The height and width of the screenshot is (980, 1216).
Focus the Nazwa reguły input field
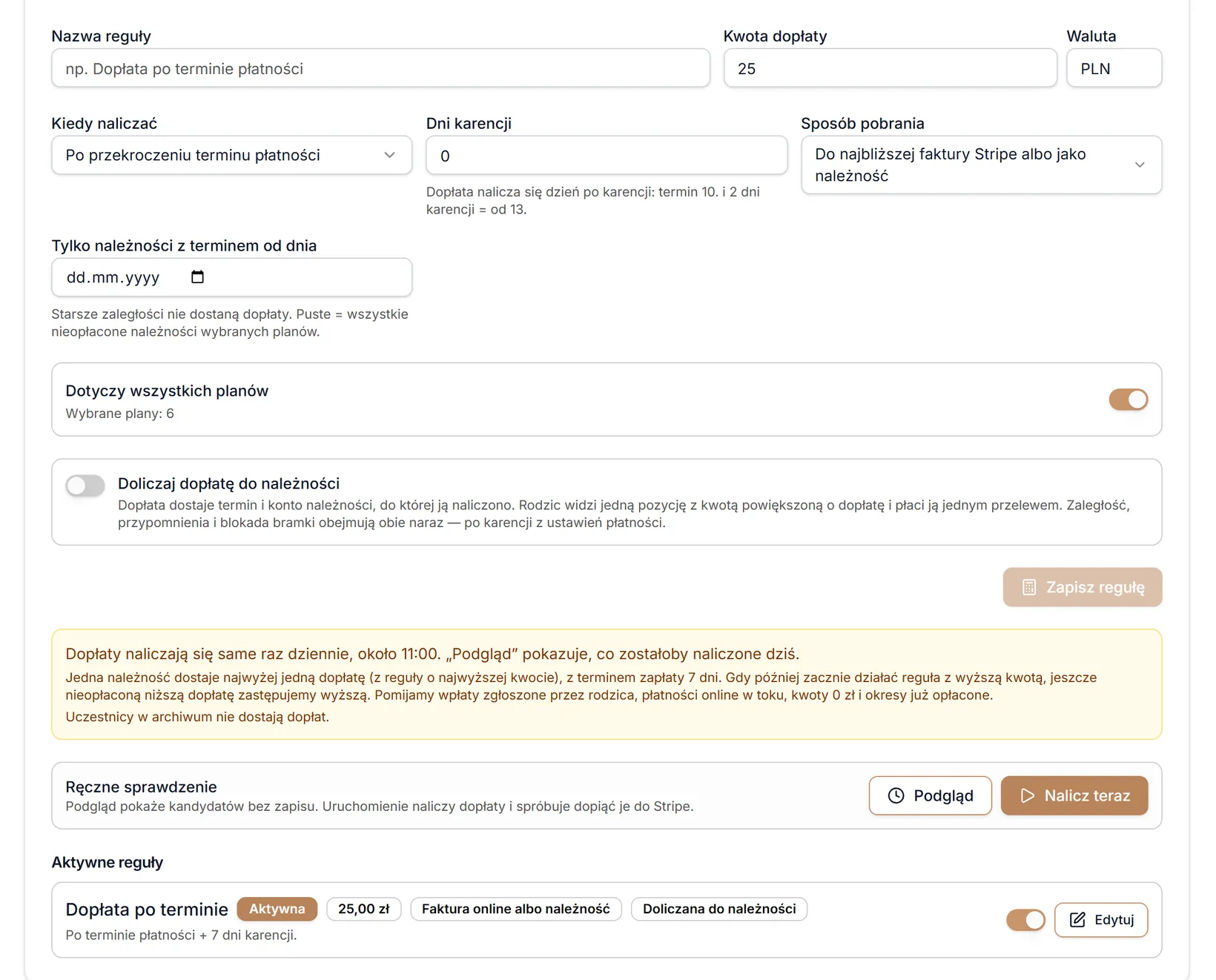pos(380,68)
